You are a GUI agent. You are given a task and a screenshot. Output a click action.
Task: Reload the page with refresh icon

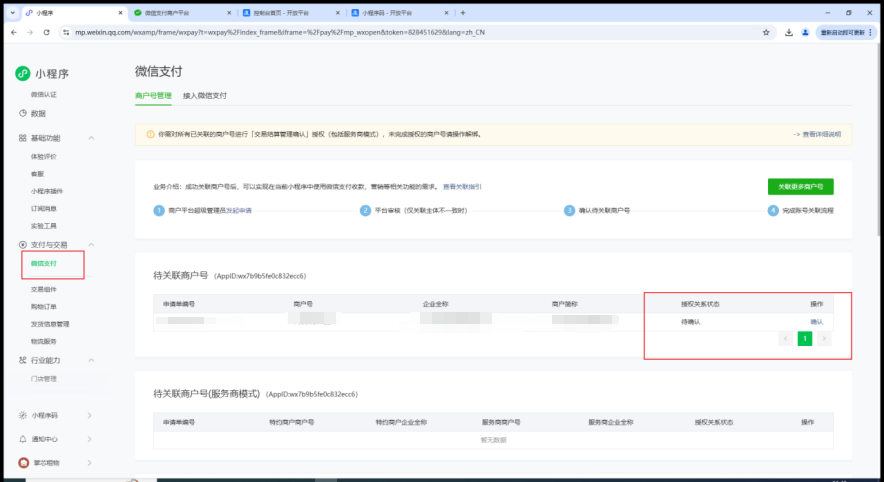[x=47, y=33]
